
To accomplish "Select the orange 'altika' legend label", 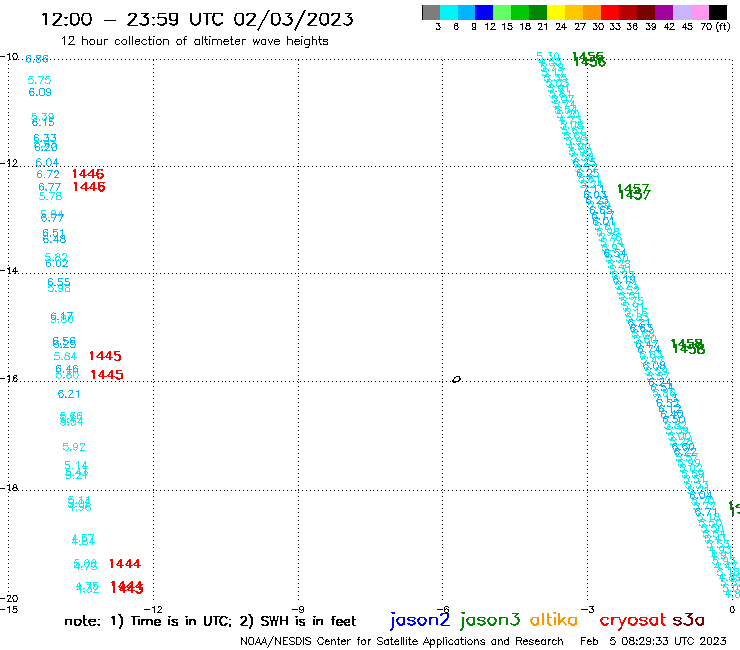I will (x=554, y=620).
